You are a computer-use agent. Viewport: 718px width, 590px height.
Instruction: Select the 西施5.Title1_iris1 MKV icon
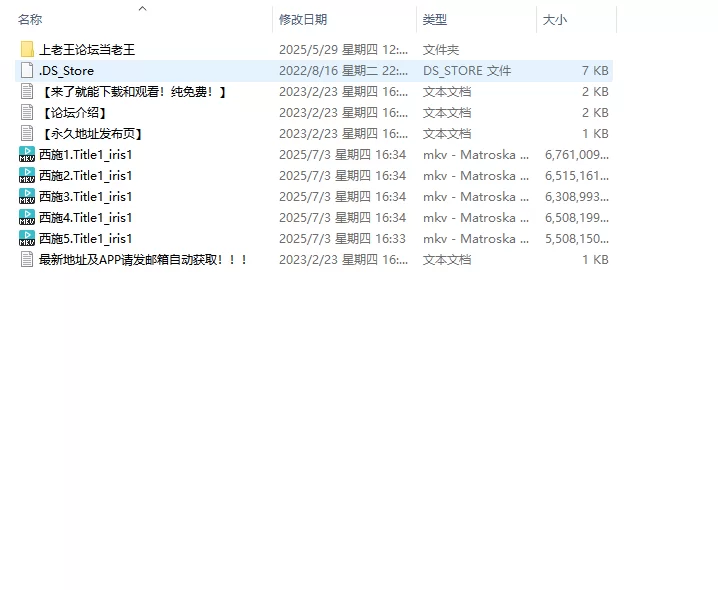tap(27, 239)
